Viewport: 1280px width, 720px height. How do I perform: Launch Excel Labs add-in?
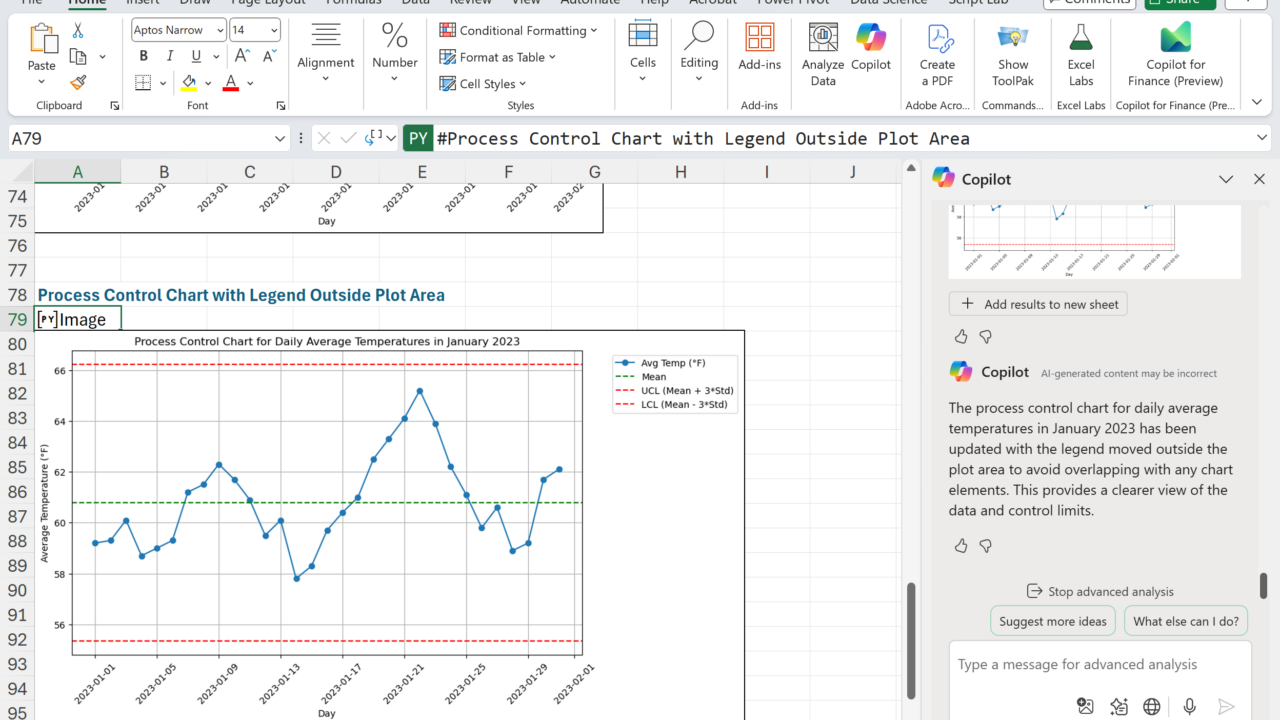tap(1081, 55)
